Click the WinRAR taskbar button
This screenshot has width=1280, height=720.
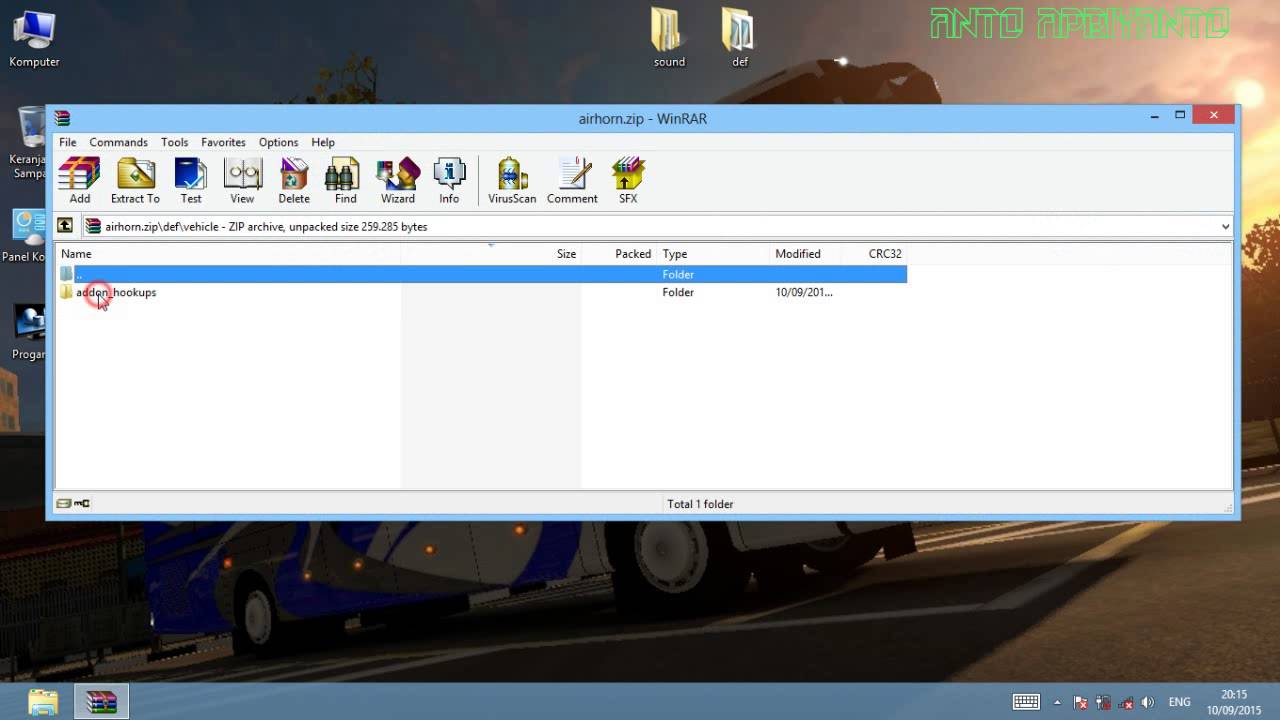pyautogui.click(x=101, y=702)
